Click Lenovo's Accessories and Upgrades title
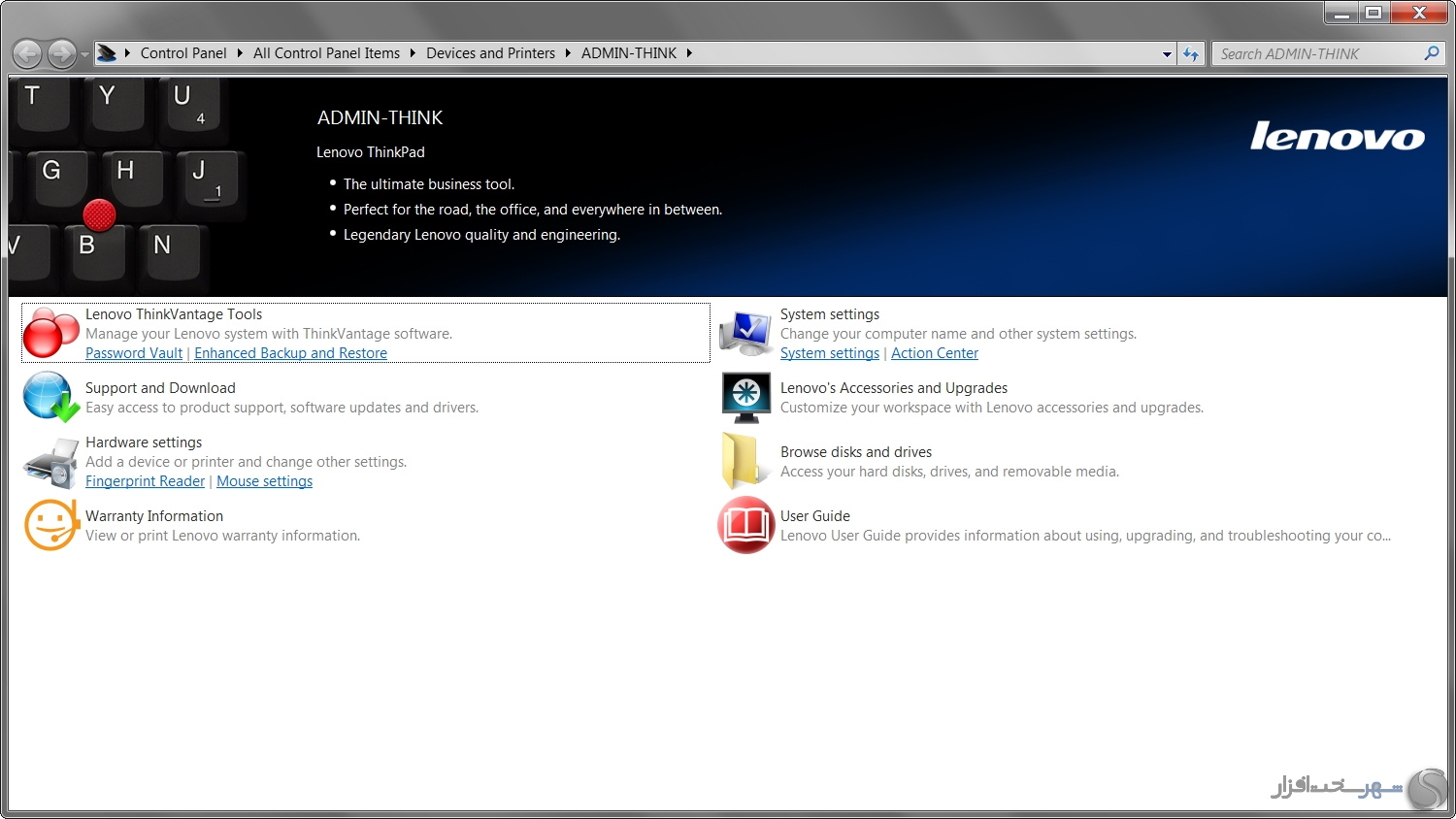Screen dimensions: 1456x819 (x=894, y=388)
